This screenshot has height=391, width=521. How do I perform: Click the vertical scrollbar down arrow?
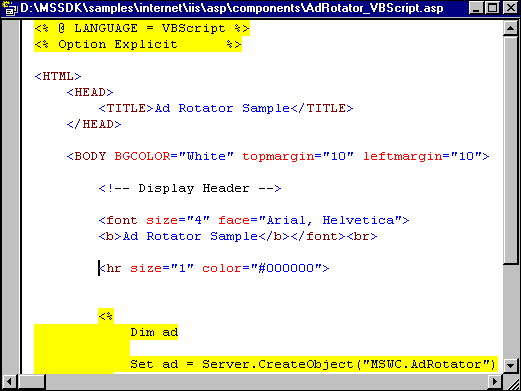510,365
